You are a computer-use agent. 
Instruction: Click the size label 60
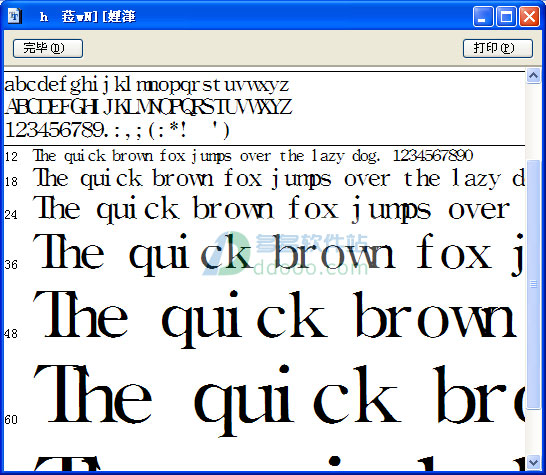(11, 419)
